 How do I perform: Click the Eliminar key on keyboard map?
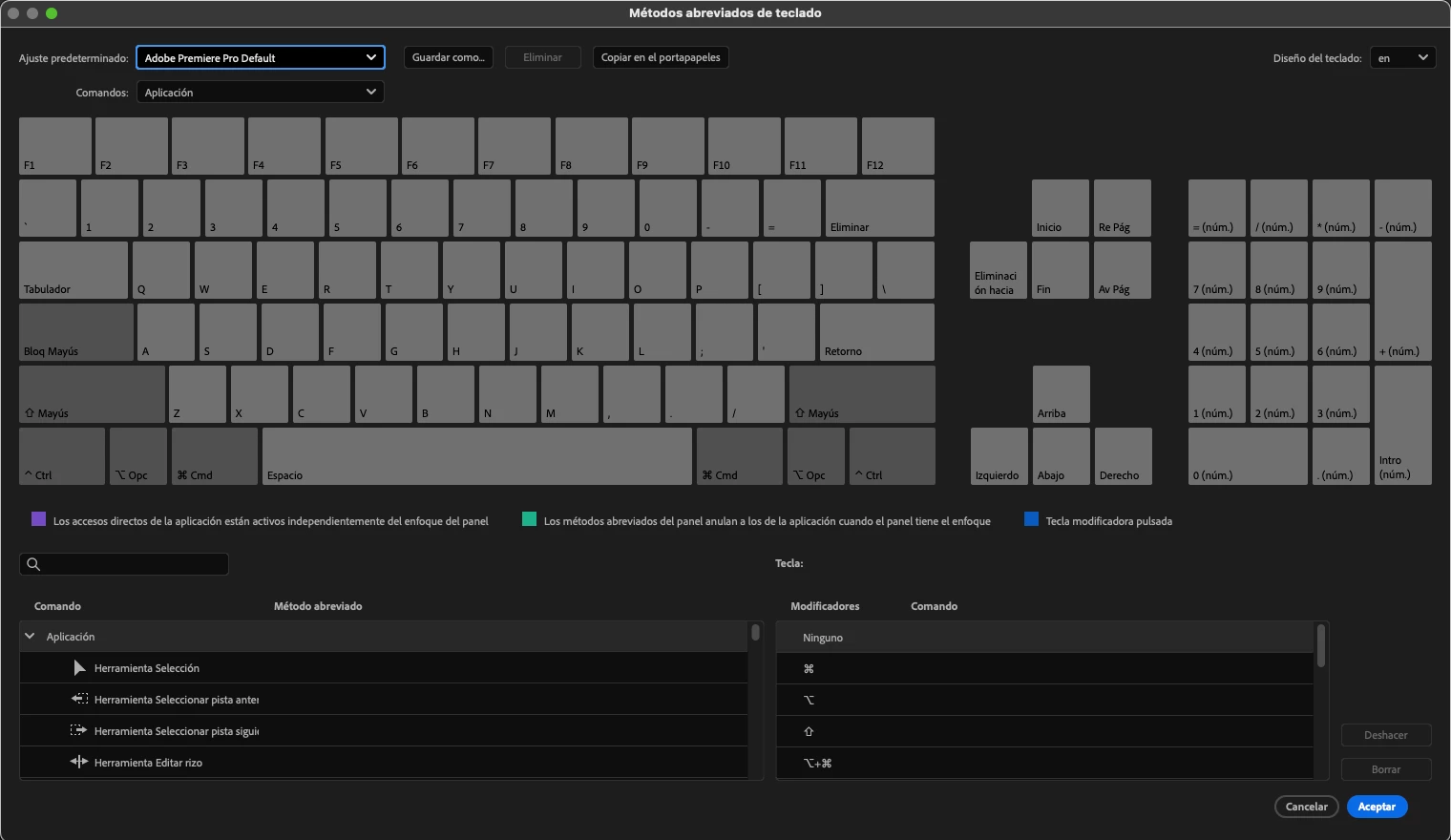tap(880, 208)
